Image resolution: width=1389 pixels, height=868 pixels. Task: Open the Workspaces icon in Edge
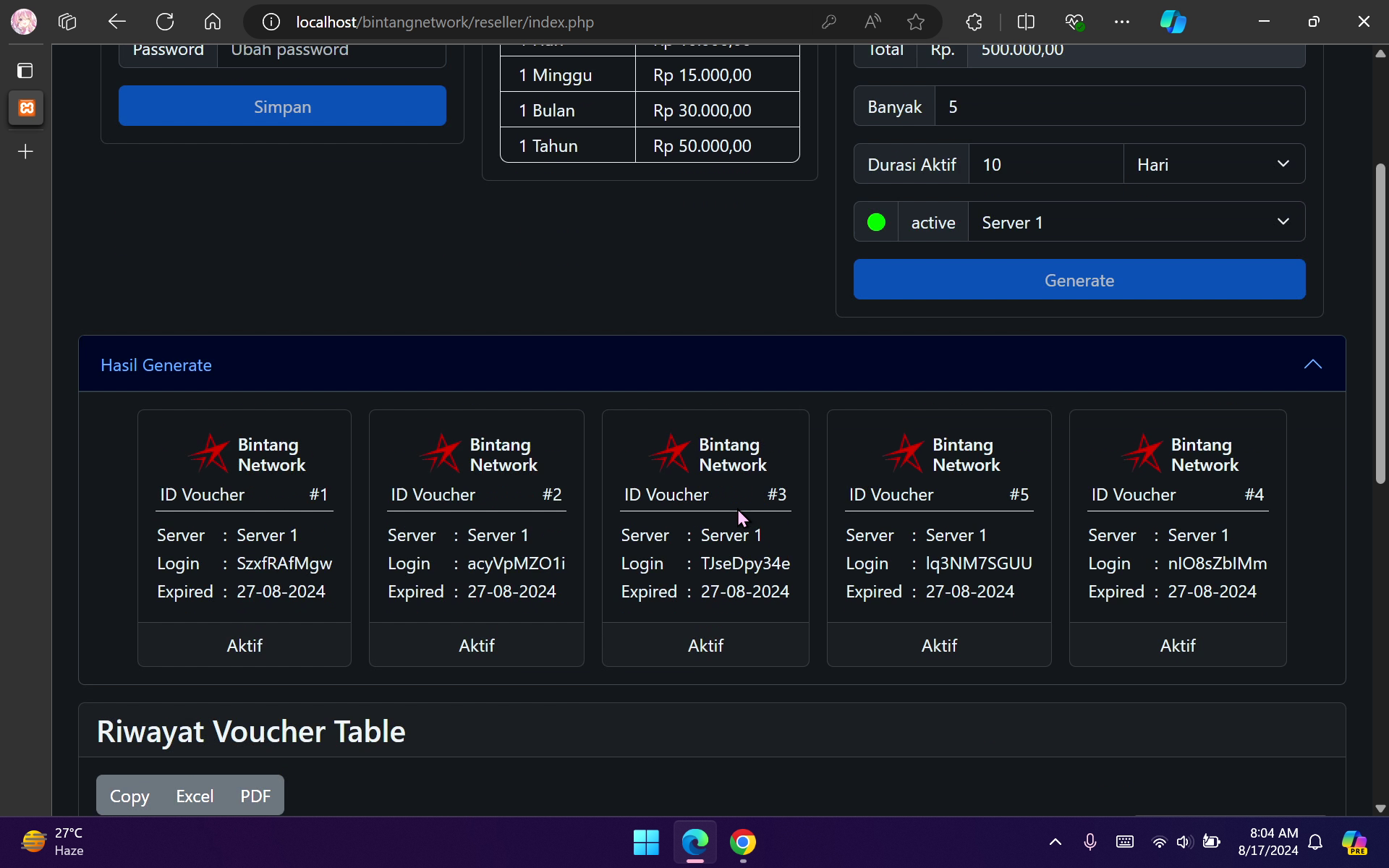[67, 22]
